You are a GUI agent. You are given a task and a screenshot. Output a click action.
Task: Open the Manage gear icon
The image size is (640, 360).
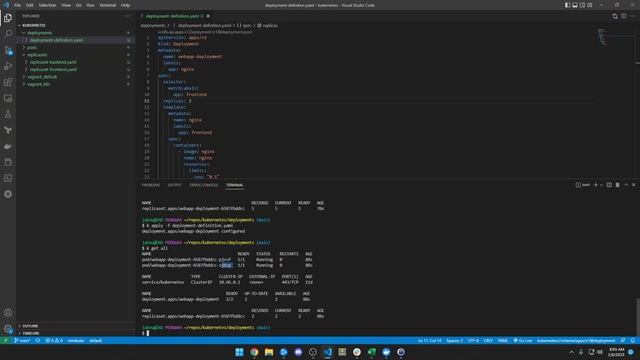click(x=8, y=329)
